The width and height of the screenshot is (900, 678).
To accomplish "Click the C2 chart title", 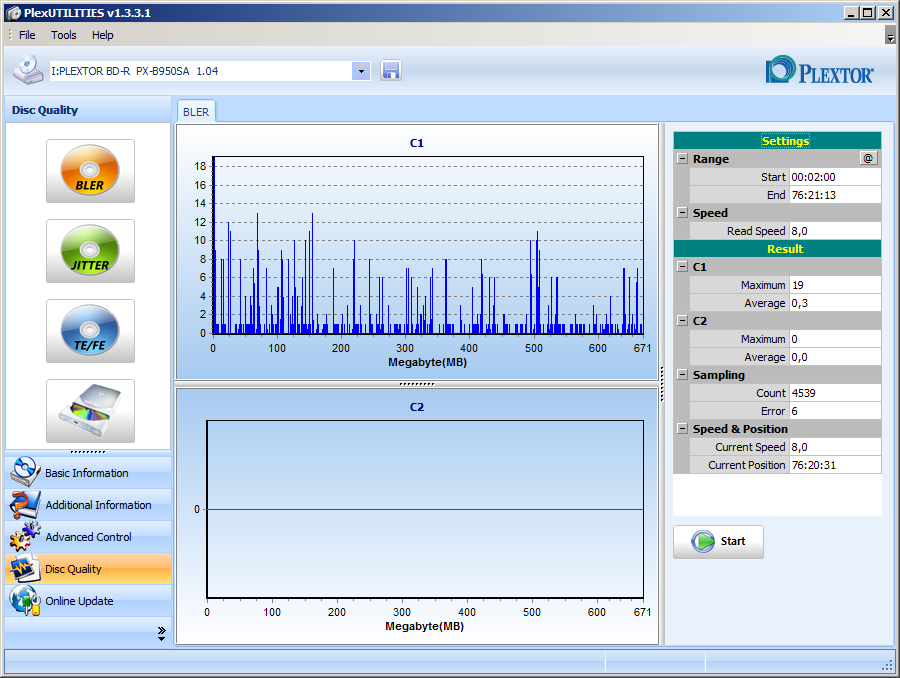I will [417, 407].
